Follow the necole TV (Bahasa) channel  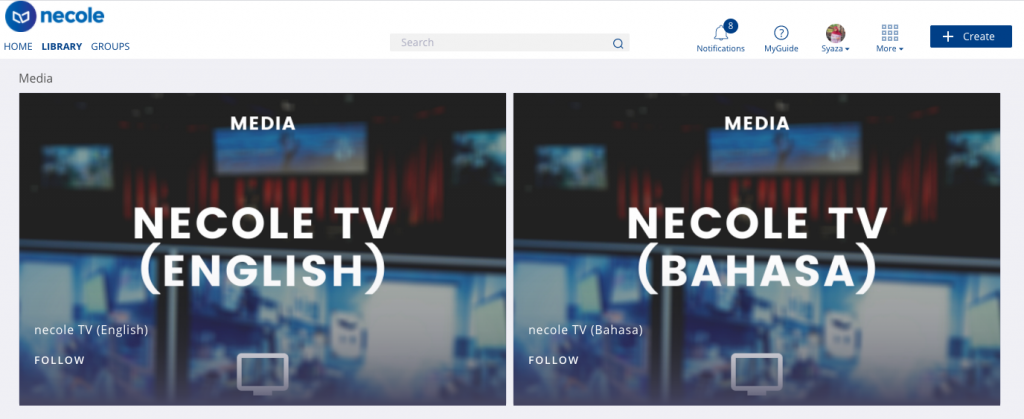click(554, 360)
